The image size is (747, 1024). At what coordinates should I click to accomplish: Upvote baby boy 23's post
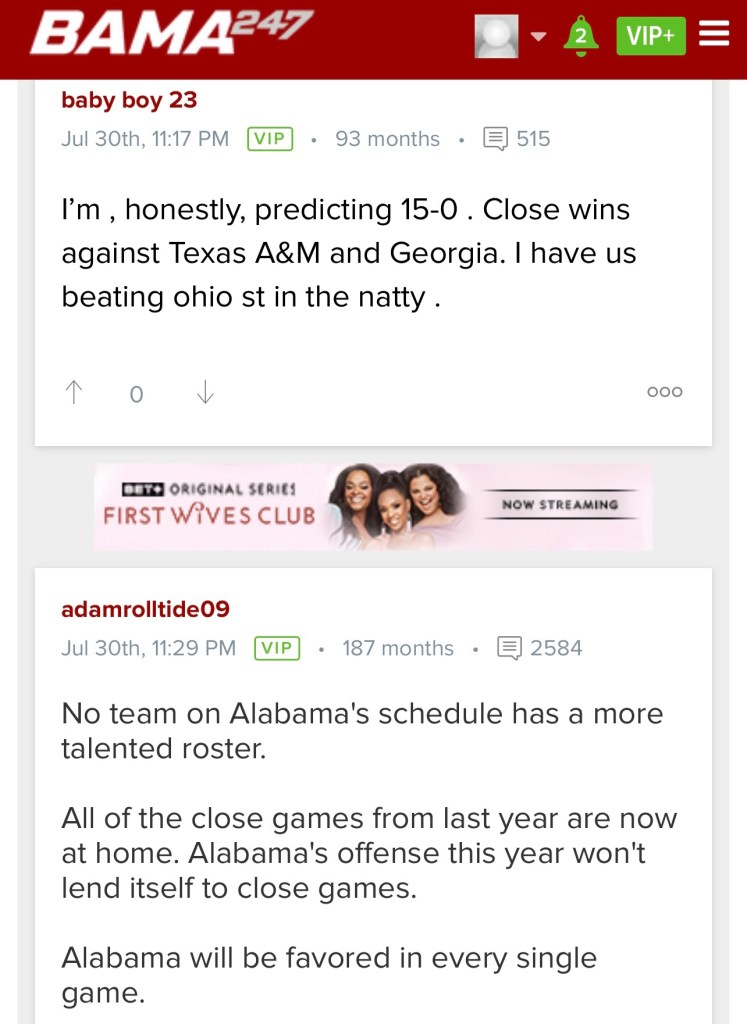coord(74,393)
